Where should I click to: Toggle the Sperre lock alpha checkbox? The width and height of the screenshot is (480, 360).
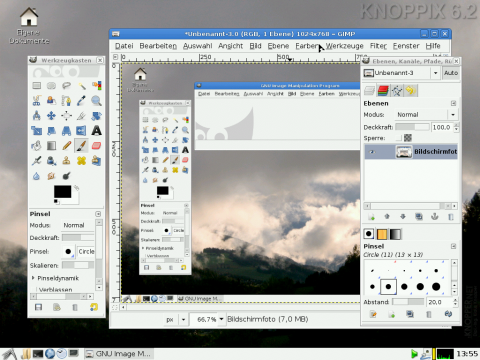tap(399, 138)
